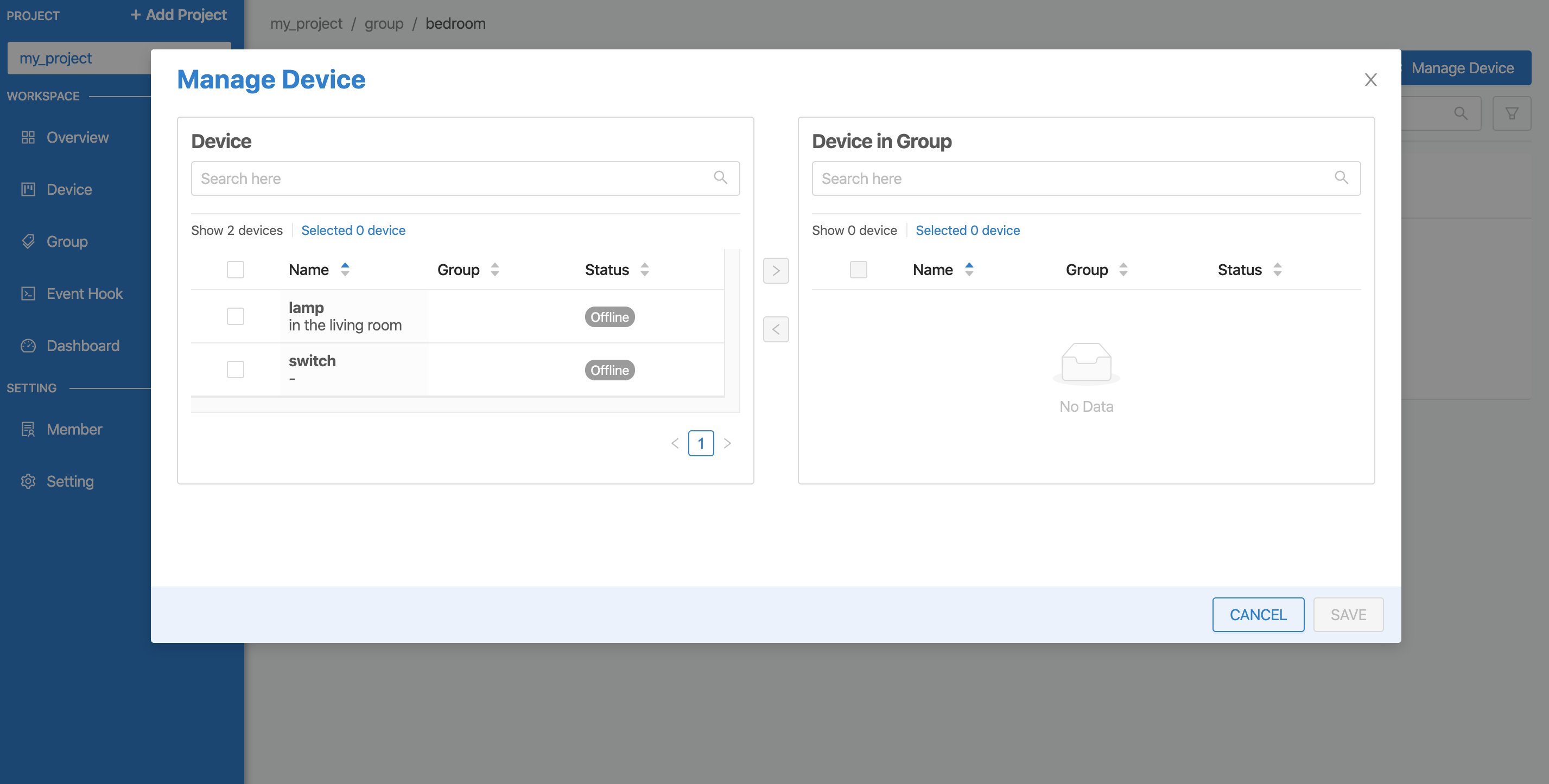1549x784 pixels.
Task: Check the lamp device checkbox
Action: click(x=235, y=316)
